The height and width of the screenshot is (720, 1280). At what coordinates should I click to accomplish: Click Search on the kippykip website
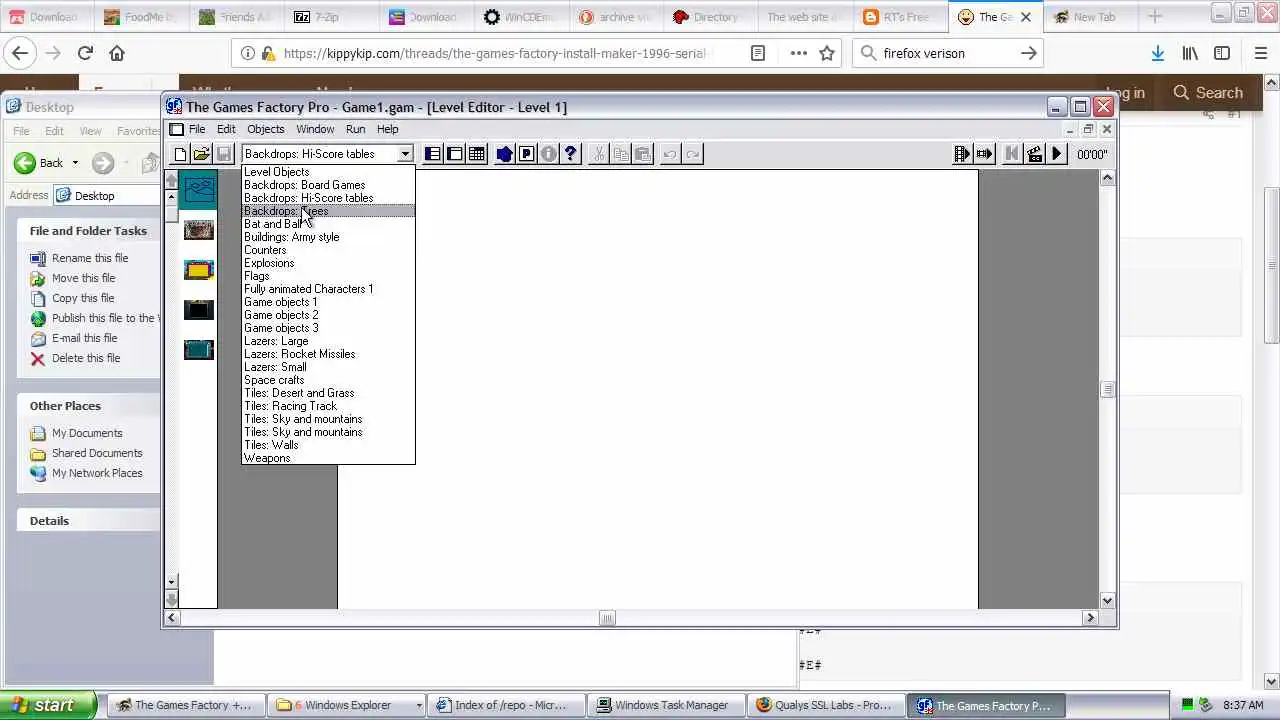point(1208,93)
